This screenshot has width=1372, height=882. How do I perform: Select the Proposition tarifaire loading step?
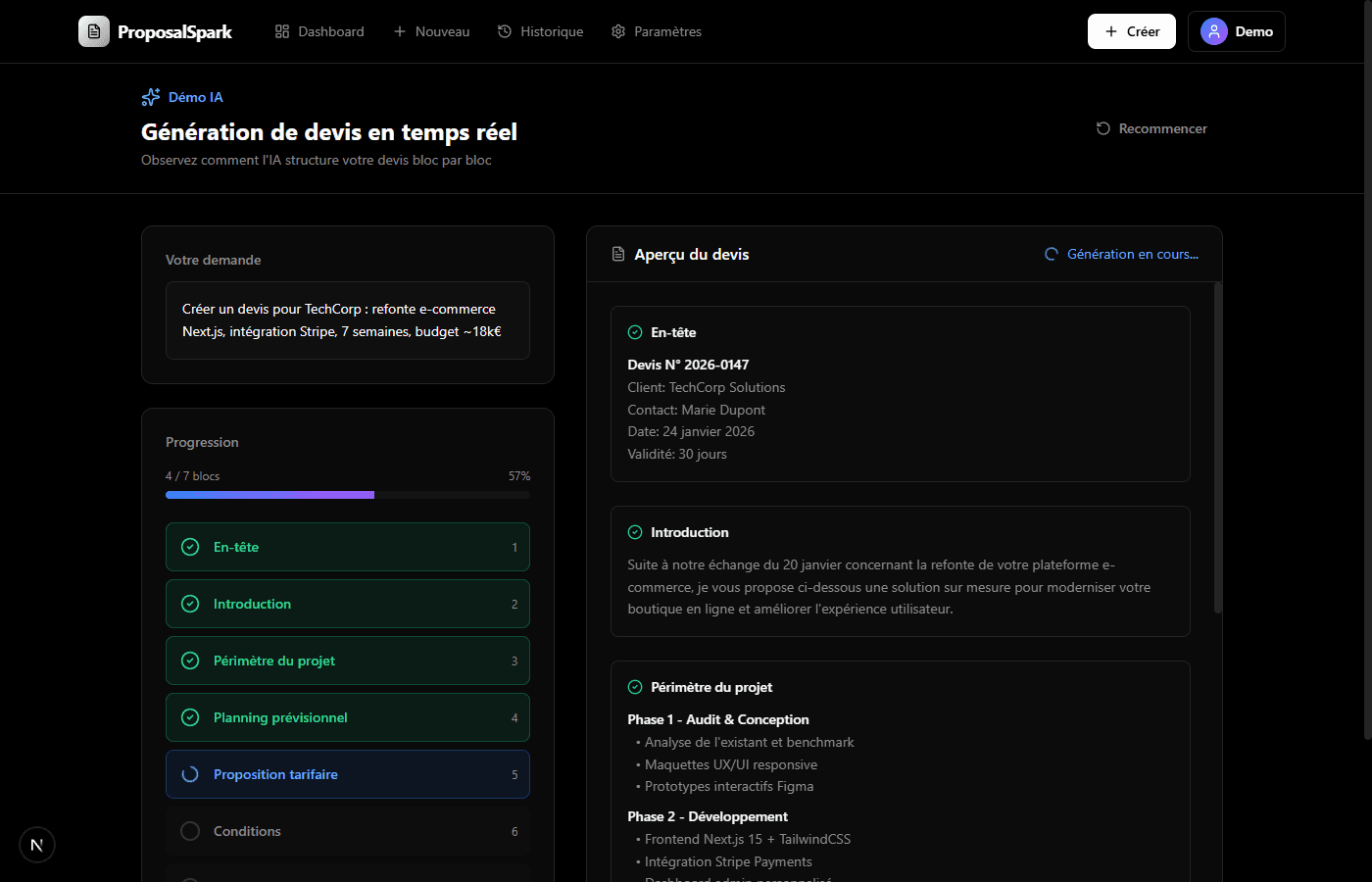tap(347, 774)
